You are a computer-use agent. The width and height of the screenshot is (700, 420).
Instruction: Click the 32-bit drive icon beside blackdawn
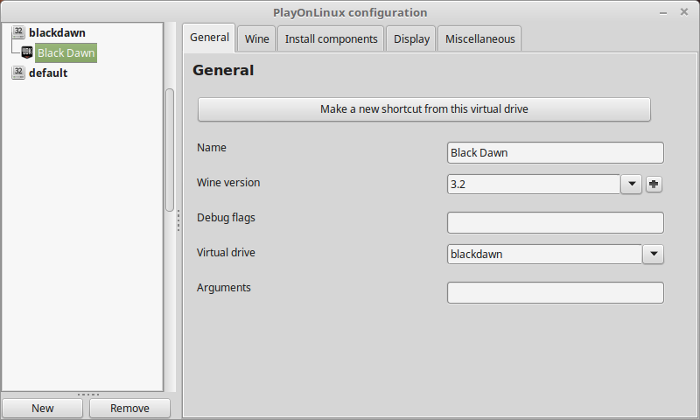point(18,32)
